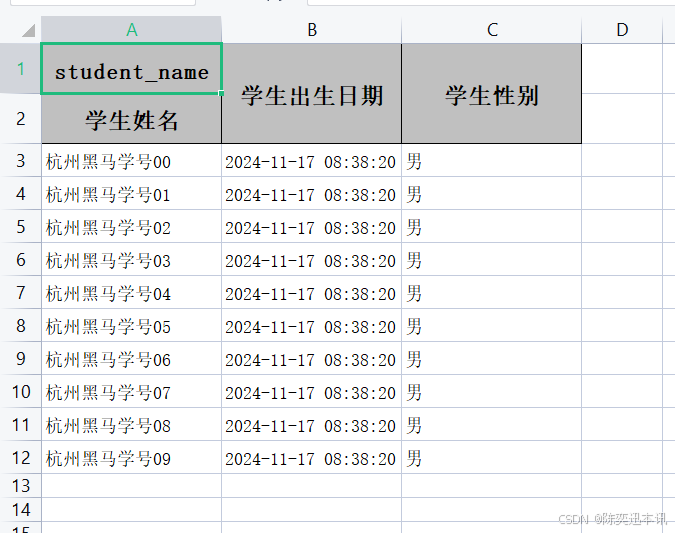Select row 13 header
Screen dimensions: 675x533
[21, 486]
